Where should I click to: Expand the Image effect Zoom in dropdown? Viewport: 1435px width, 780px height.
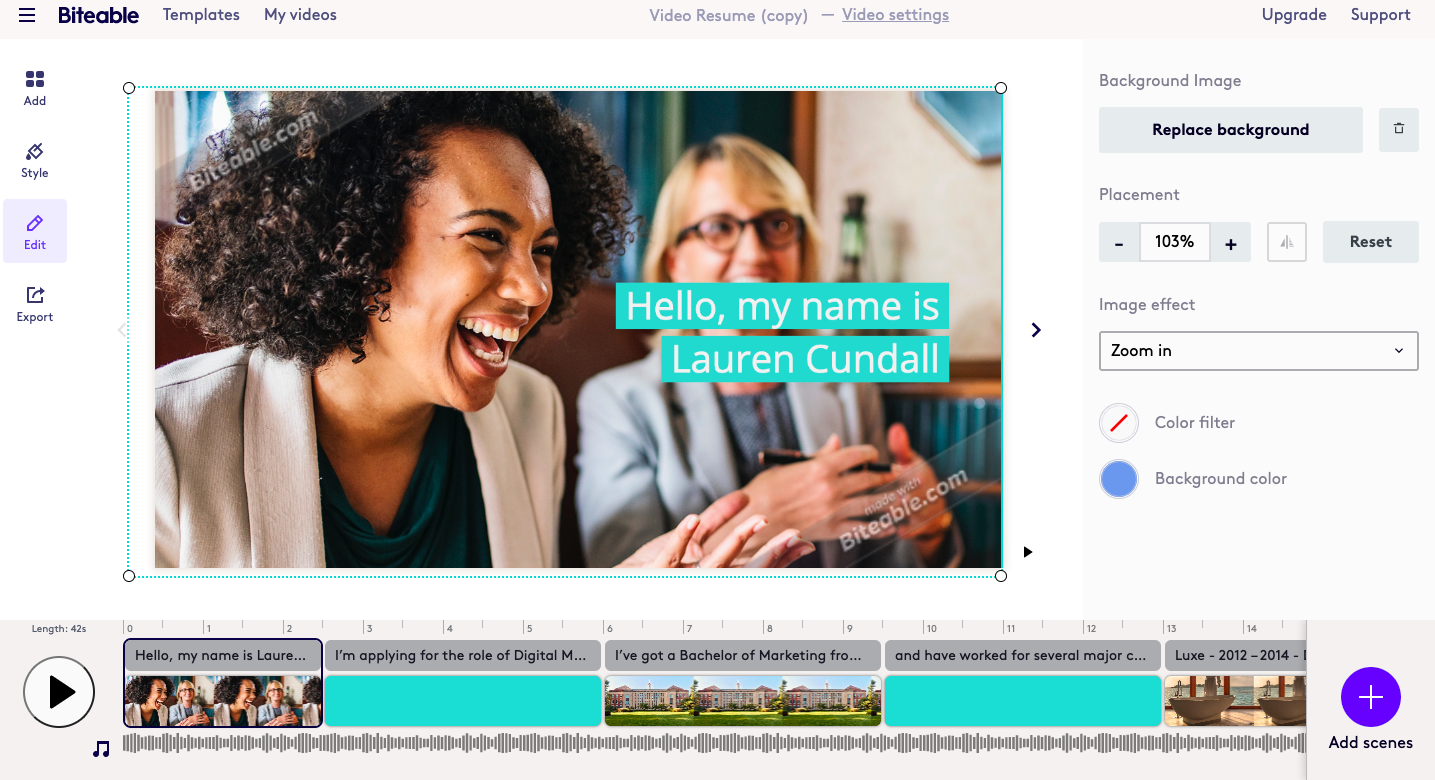(x=1258, y=351)
